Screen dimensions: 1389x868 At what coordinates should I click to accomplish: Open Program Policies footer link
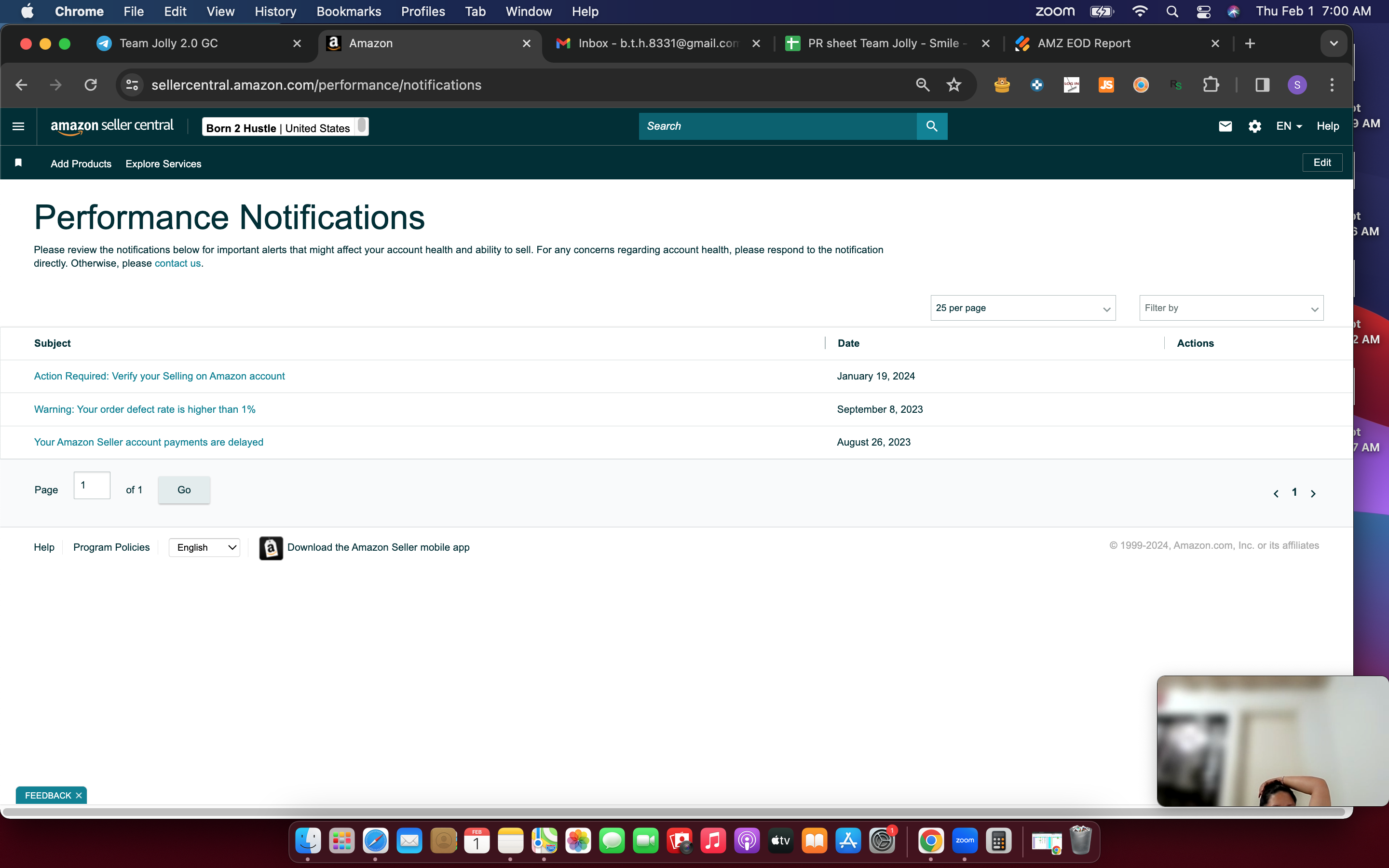(x=111, y=547)
